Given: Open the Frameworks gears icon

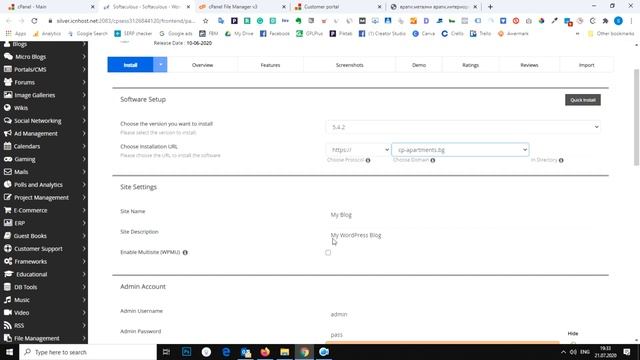Looking at the screenshot, I should [8, 261].
